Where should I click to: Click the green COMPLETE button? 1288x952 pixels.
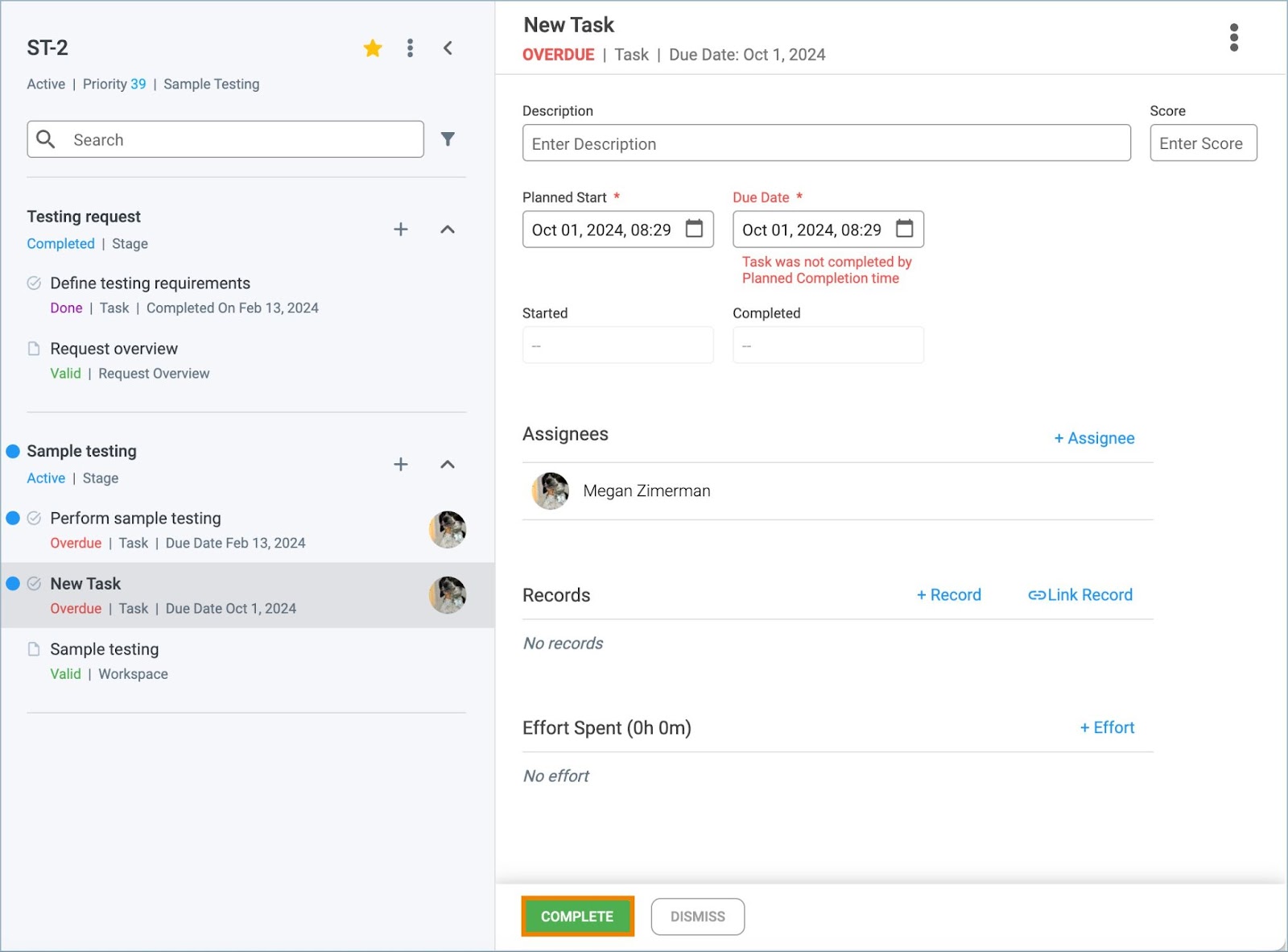tap(577, 917)
